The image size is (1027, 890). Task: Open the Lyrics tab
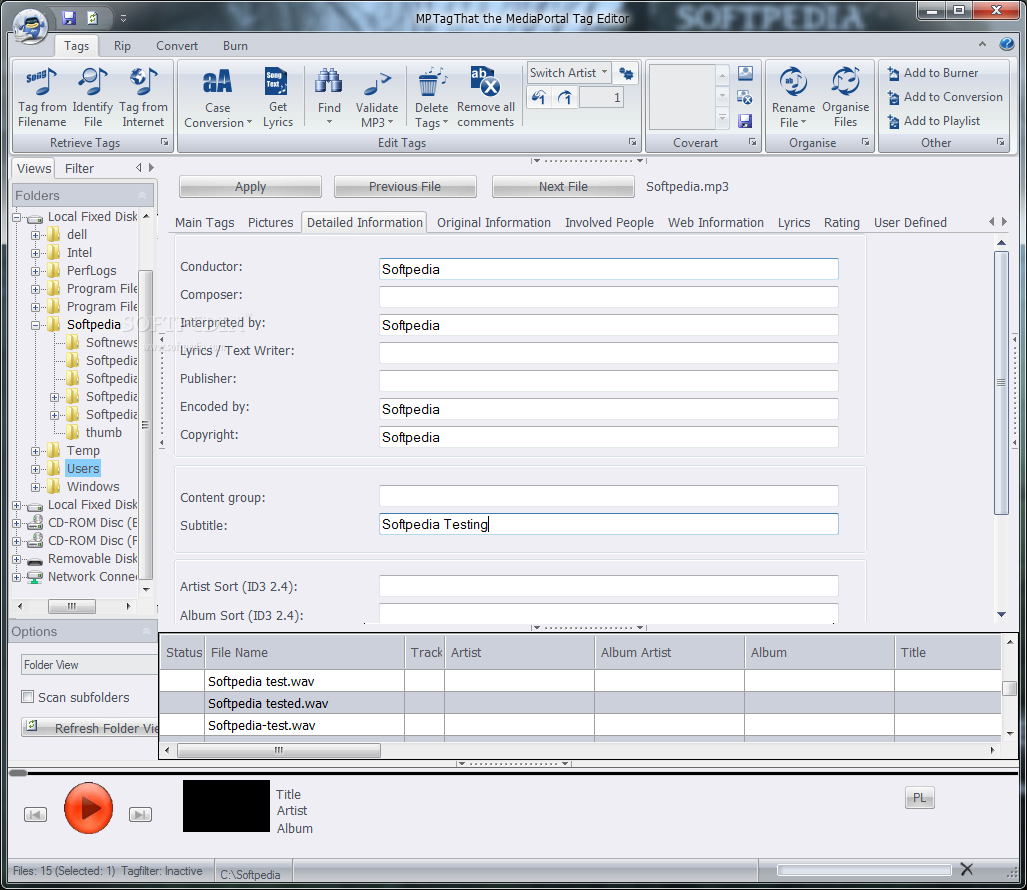[x=794, y=223]
